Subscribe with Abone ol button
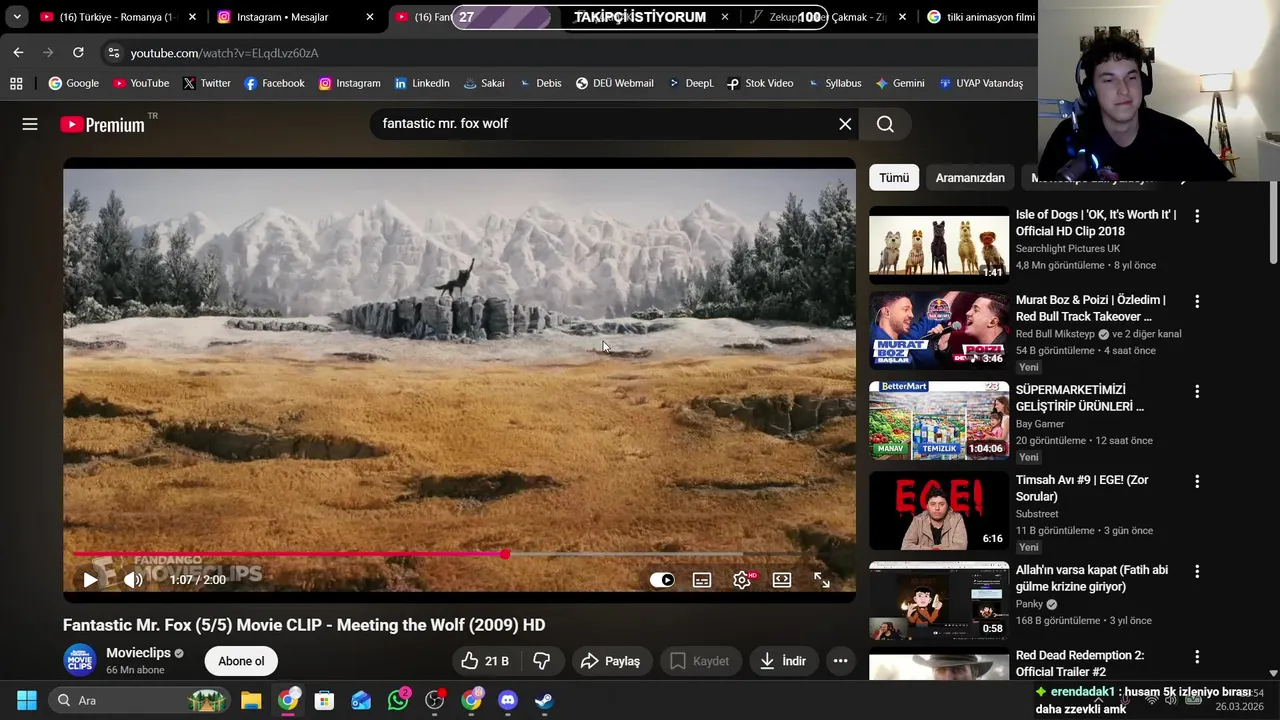1280x720 pixels. tap(241, 661)
